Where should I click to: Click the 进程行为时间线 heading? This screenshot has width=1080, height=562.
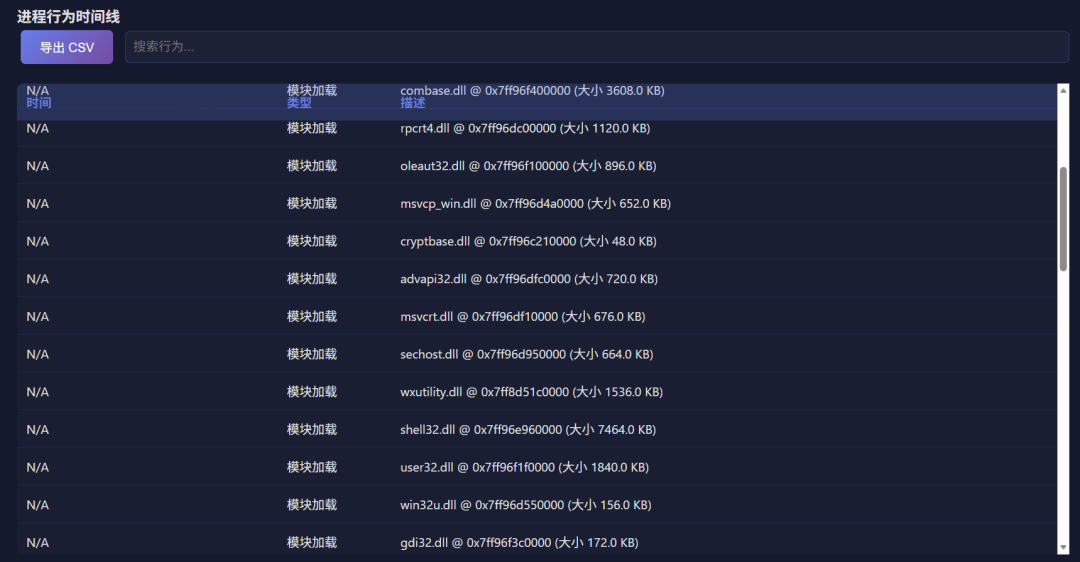68,17
